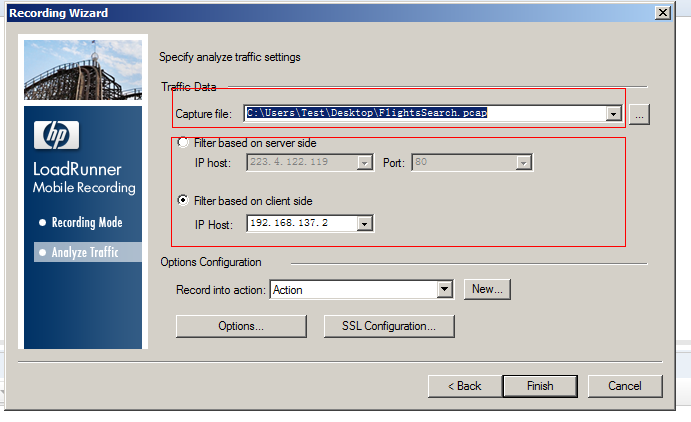691x422 pixels.
Task: Open the Record into action dropdown
Action: [x=445, y=289]
